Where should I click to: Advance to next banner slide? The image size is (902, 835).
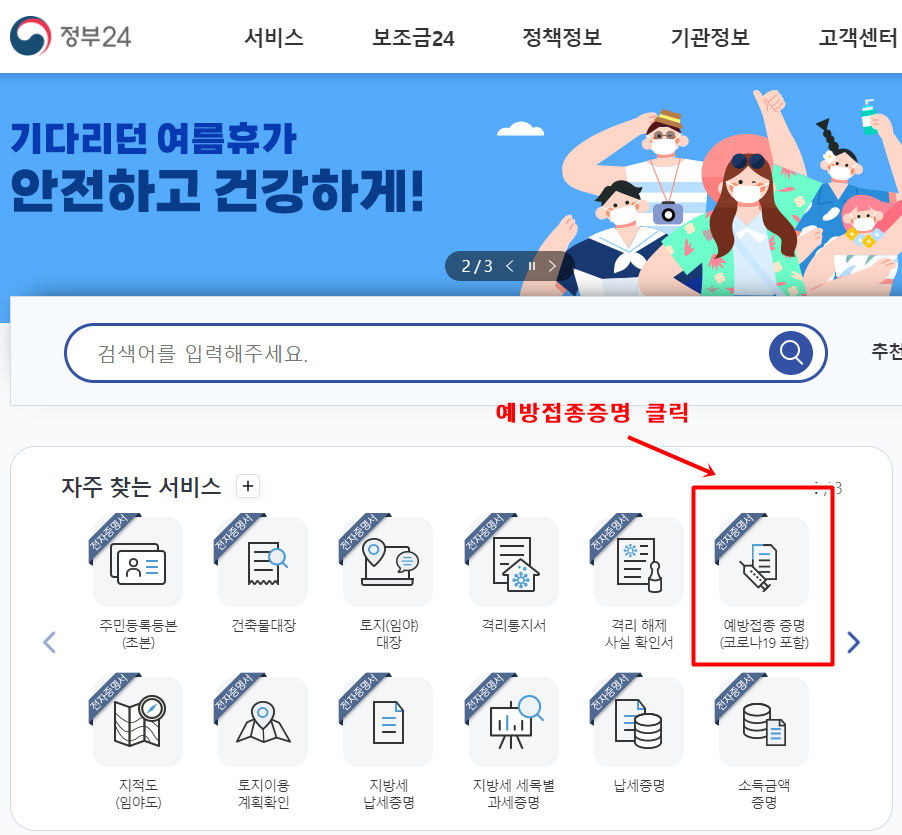[x=552, y=266]
